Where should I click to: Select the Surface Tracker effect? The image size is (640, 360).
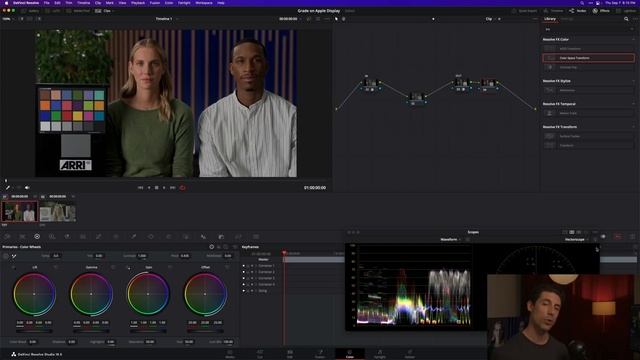pos(589,136)
